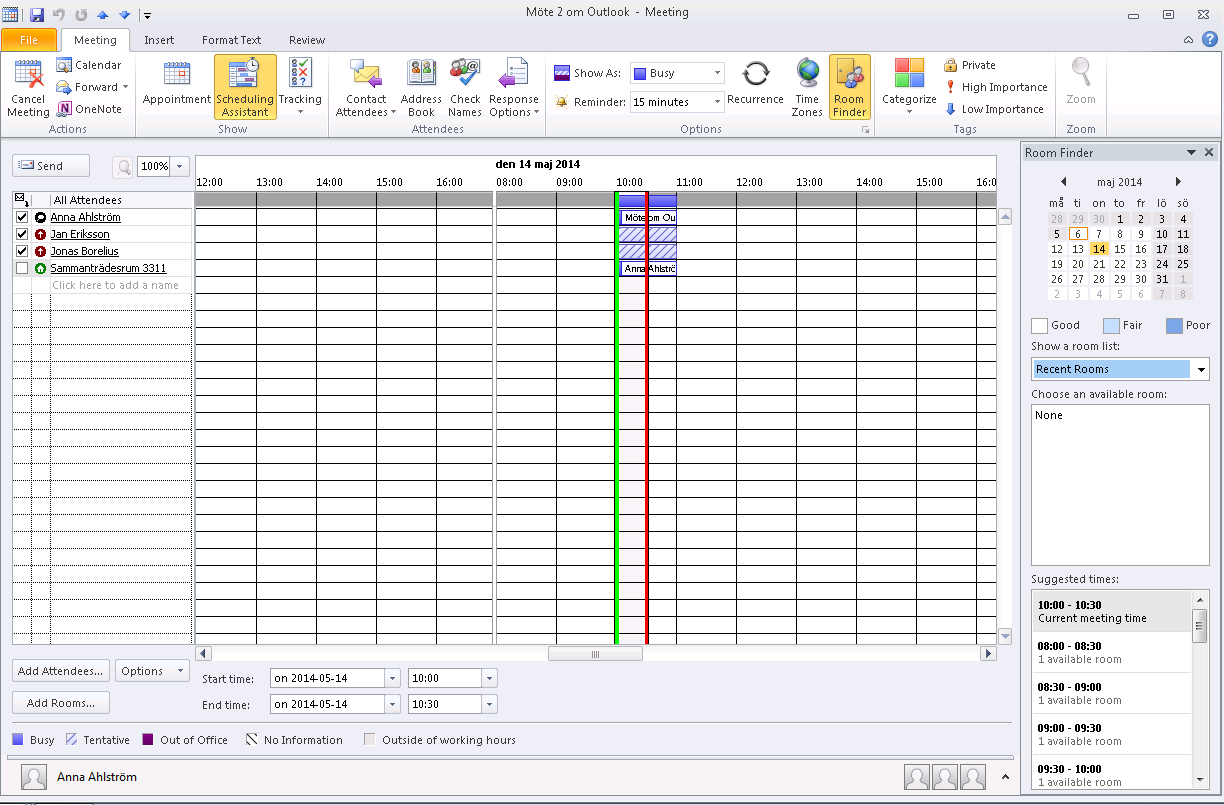Open the start time 10:00 dropdown
The width and height of the screenshot is (1224, 805).
(489, 678)
